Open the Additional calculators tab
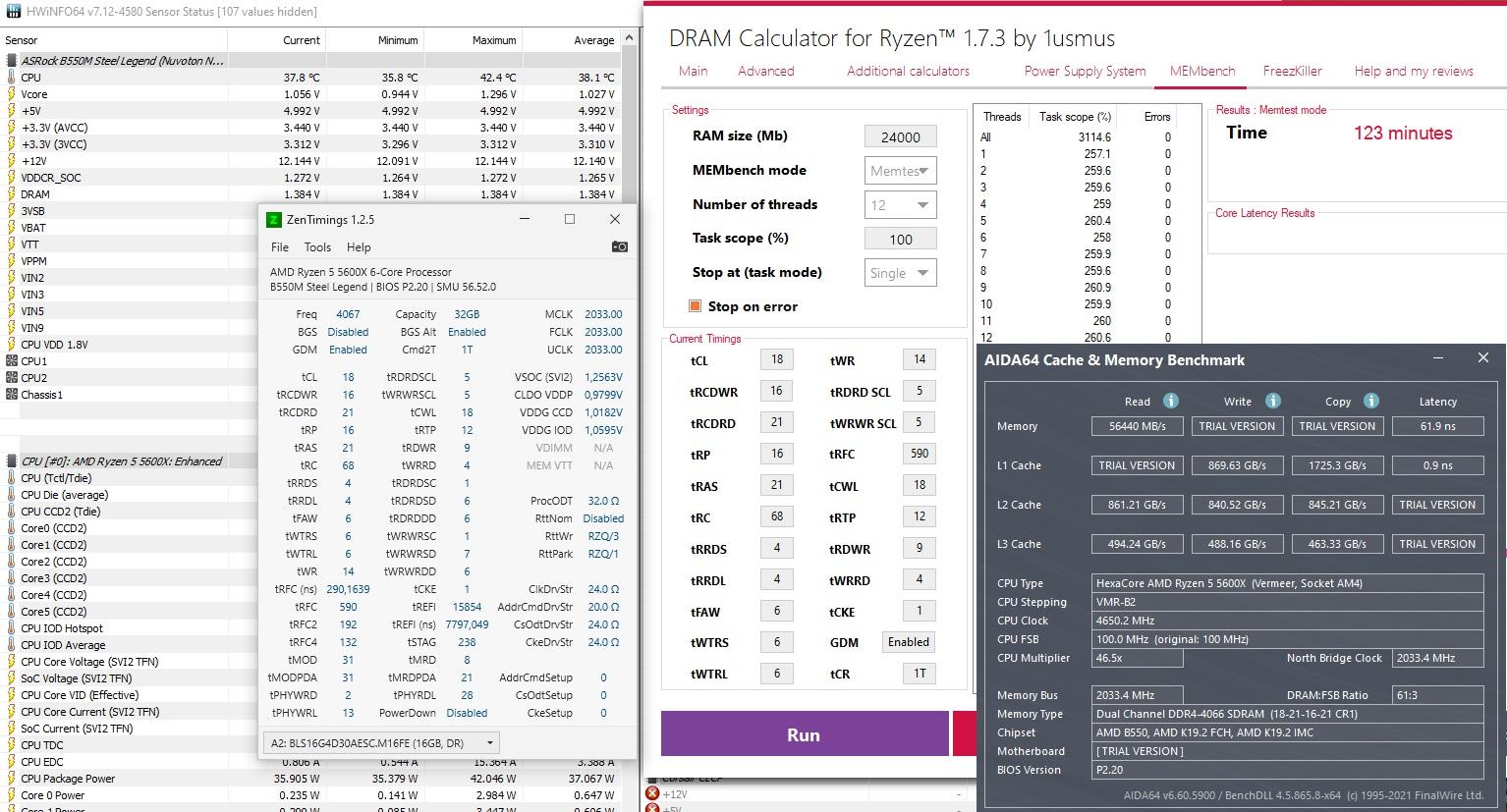 click(908, 71)
